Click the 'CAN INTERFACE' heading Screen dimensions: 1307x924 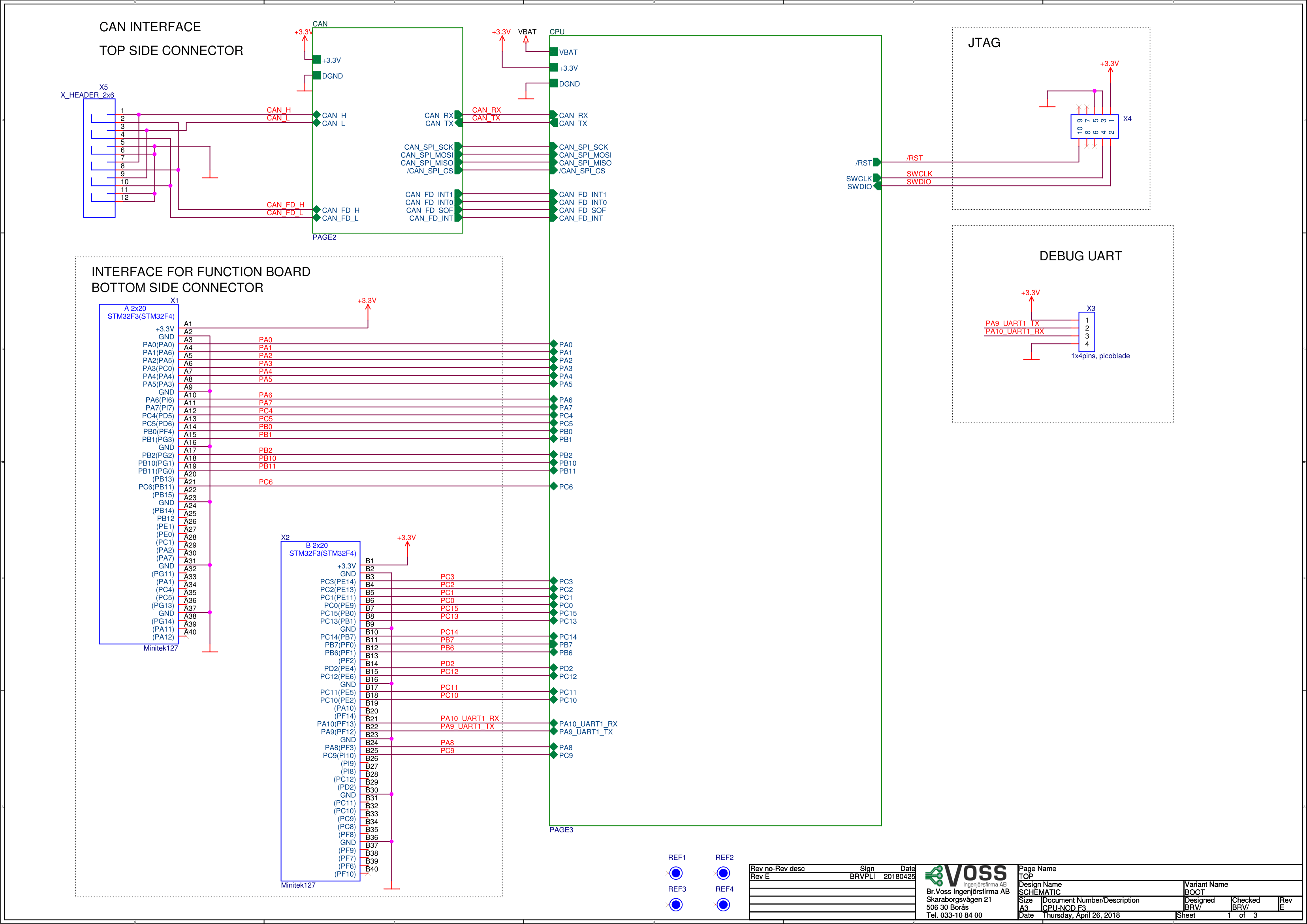tap(150, 27)
